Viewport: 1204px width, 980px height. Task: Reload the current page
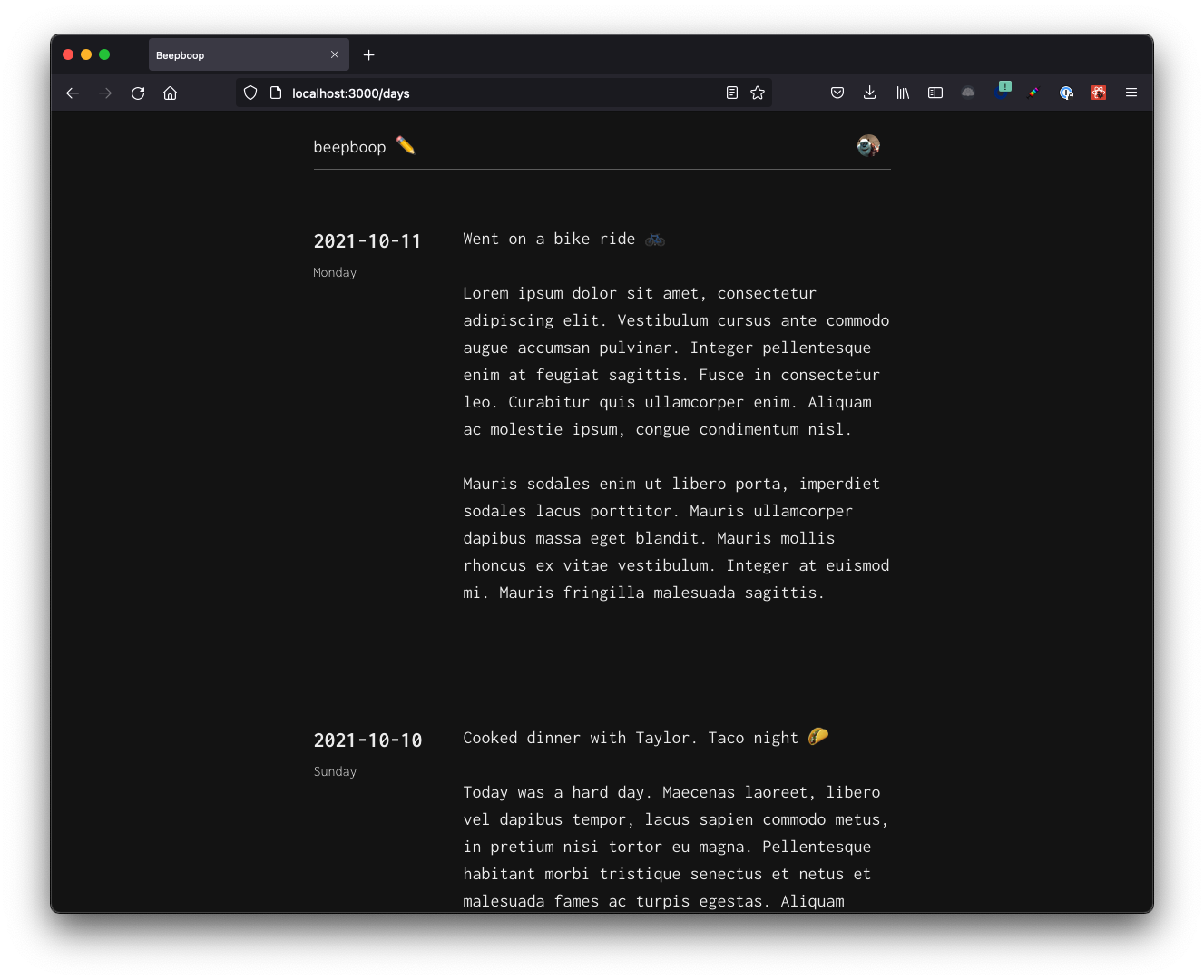(x=138, y=93)
